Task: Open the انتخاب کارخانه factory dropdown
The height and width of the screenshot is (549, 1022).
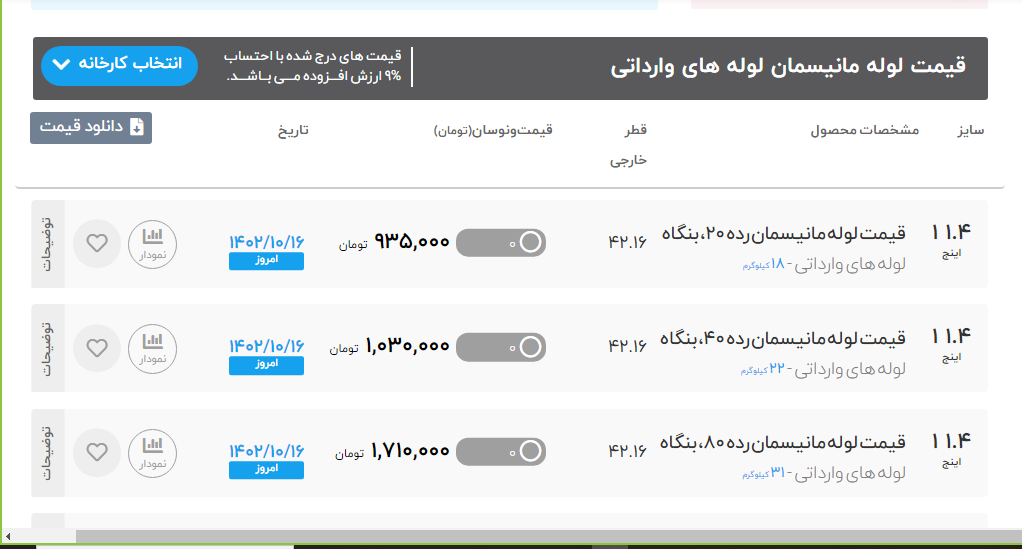Action: click(x=119, y=65)
